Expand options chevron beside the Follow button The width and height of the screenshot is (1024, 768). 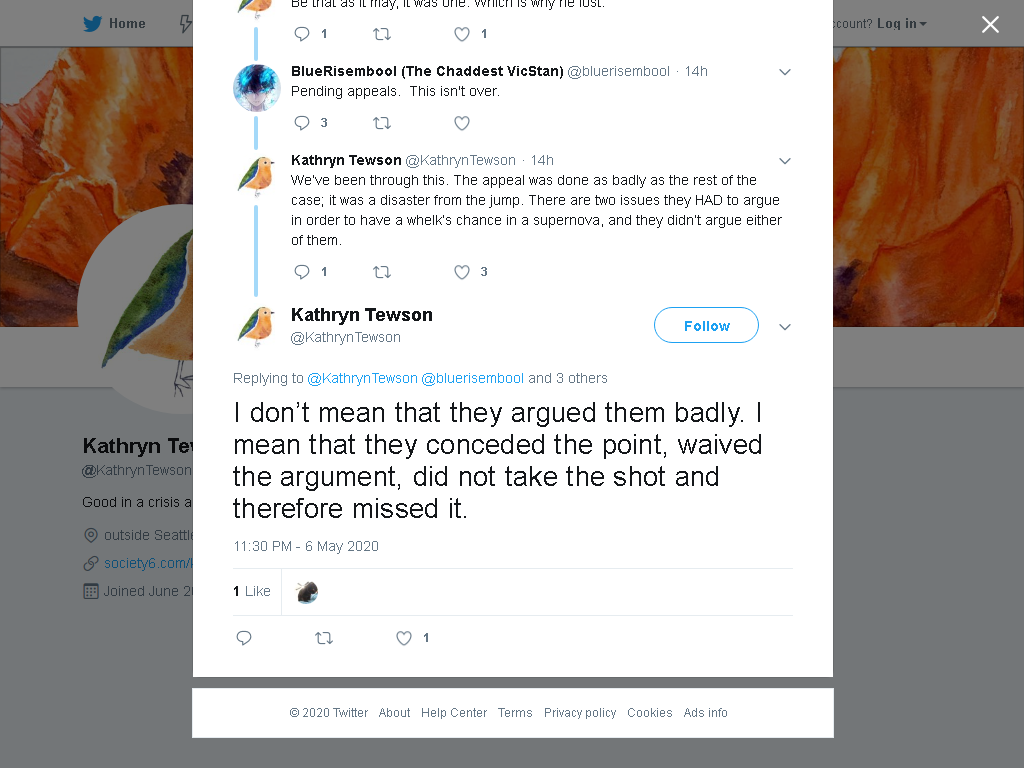785,327
